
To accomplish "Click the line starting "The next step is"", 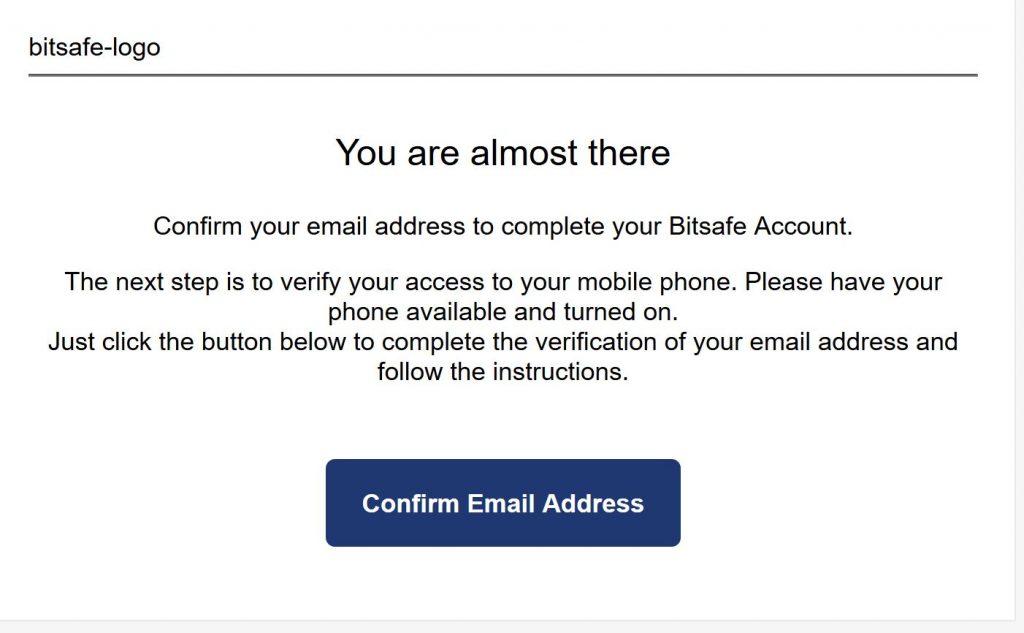I will pos(503,281).
